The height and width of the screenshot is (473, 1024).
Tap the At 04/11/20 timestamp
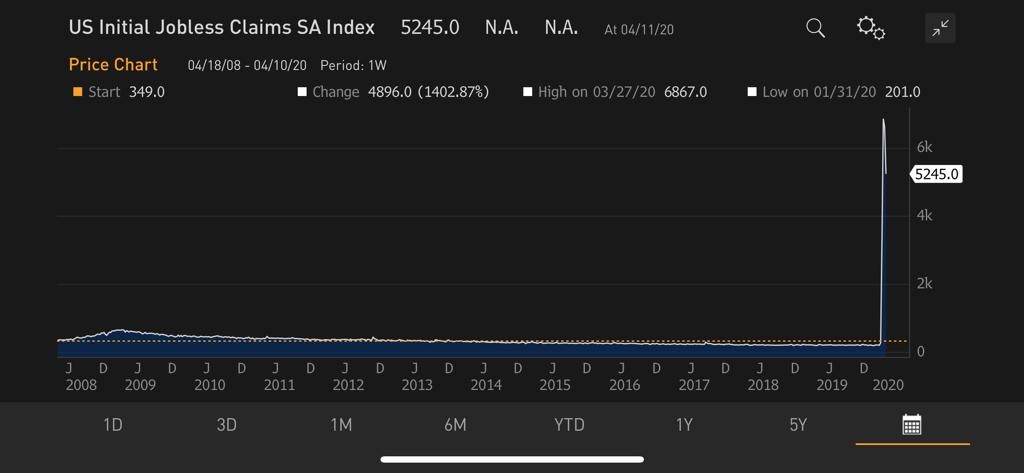tap(639, 30)
